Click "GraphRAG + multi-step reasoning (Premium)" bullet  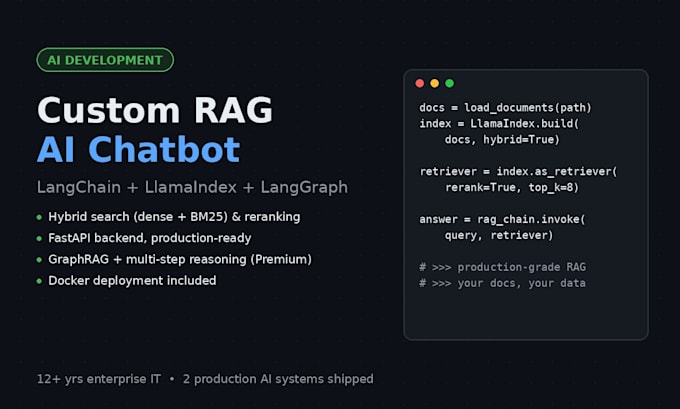pyautogui.click(x=180, y=259)
